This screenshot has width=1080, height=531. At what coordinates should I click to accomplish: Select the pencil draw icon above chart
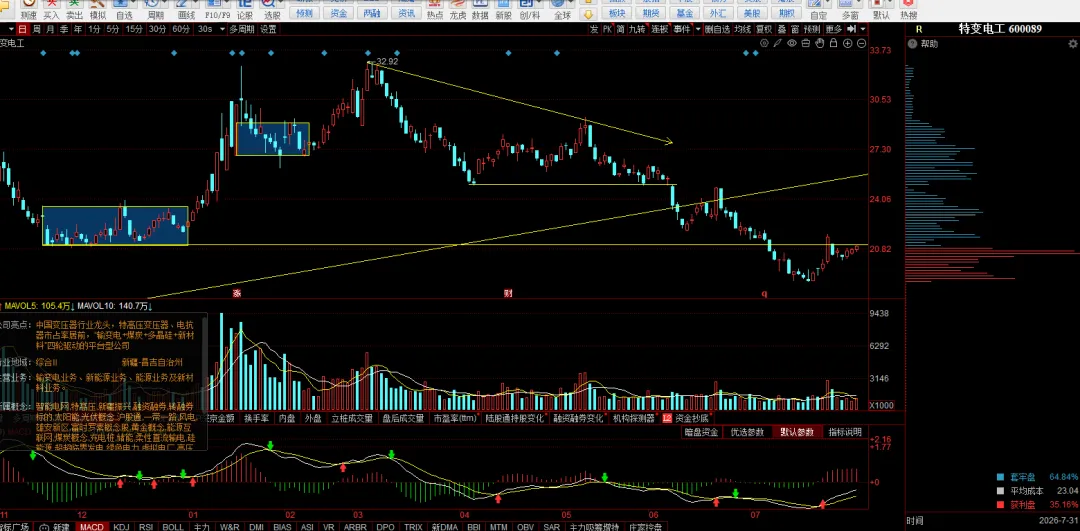[x=778, y=43]
